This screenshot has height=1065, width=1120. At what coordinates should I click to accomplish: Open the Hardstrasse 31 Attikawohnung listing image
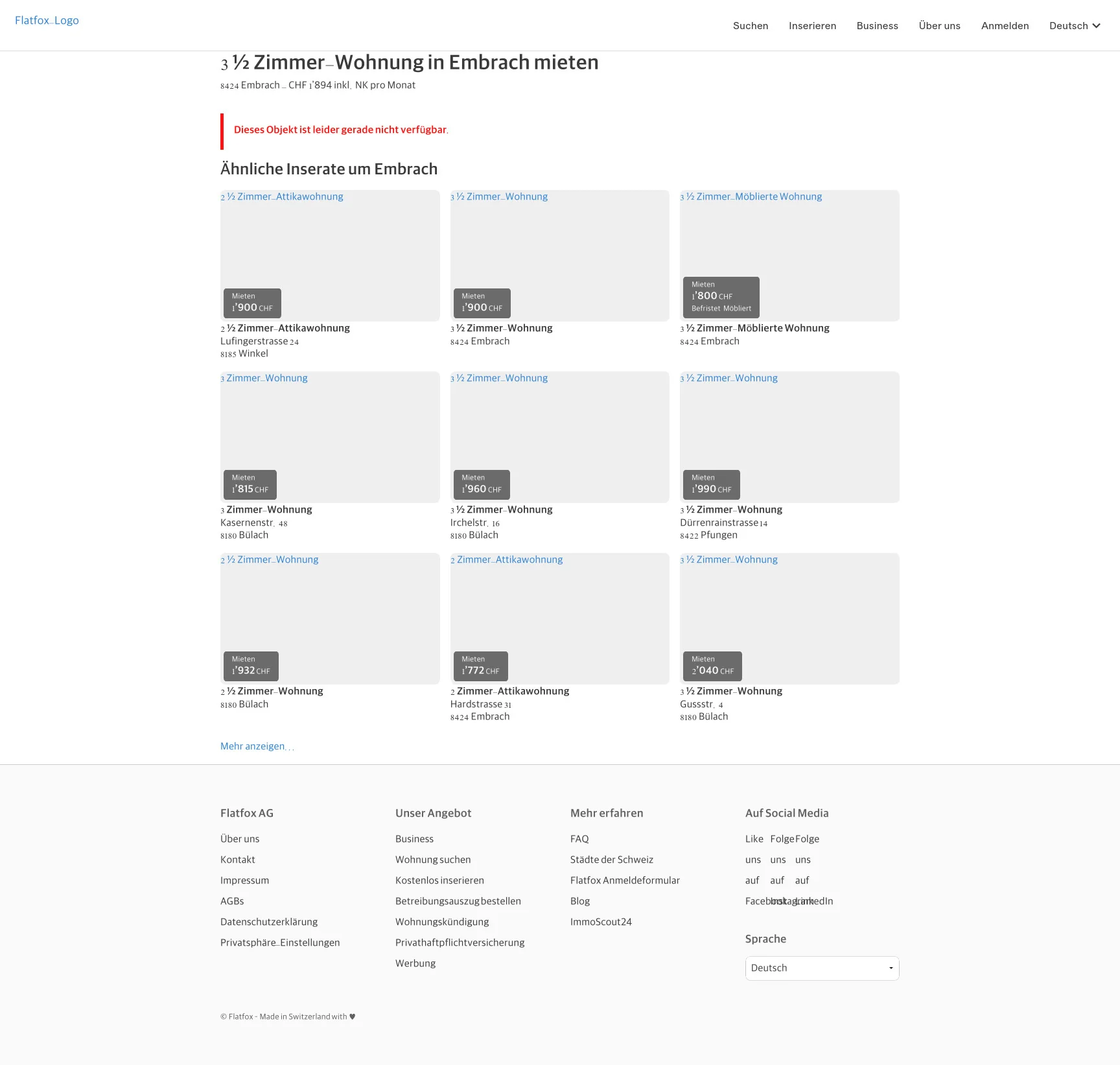559,618
